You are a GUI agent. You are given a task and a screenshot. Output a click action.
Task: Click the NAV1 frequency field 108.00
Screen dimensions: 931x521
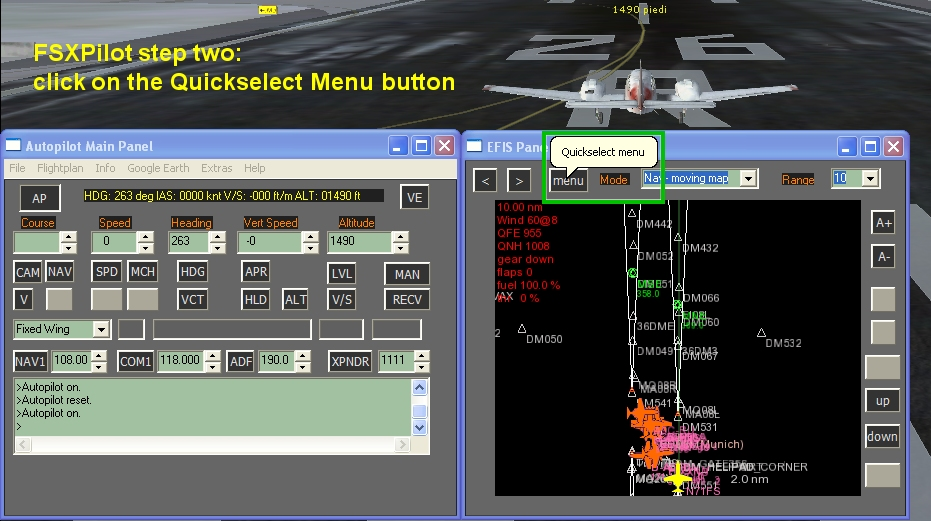71,361
